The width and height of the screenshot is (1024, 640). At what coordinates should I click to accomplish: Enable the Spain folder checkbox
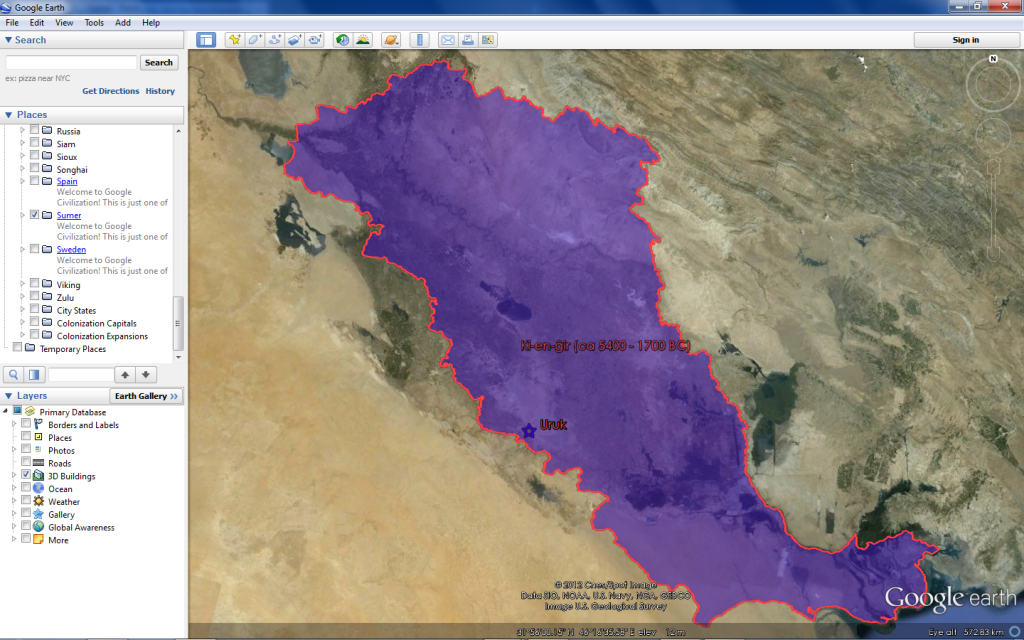coord(35,180)
